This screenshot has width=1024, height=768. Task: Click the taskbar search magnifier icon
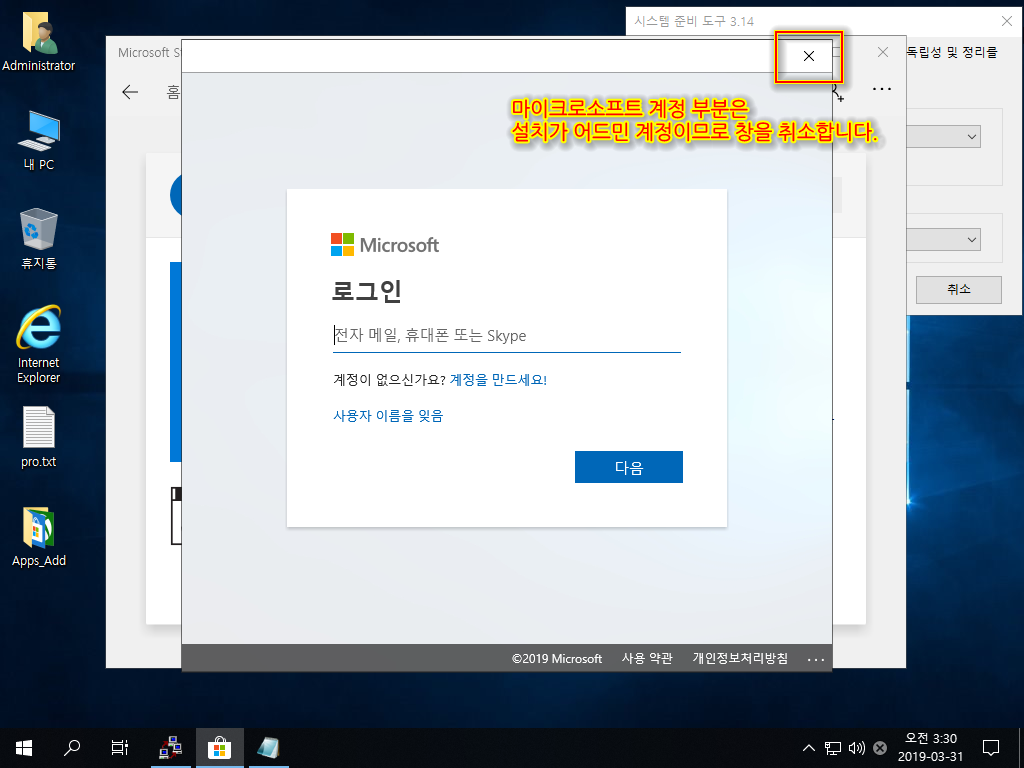72,748
